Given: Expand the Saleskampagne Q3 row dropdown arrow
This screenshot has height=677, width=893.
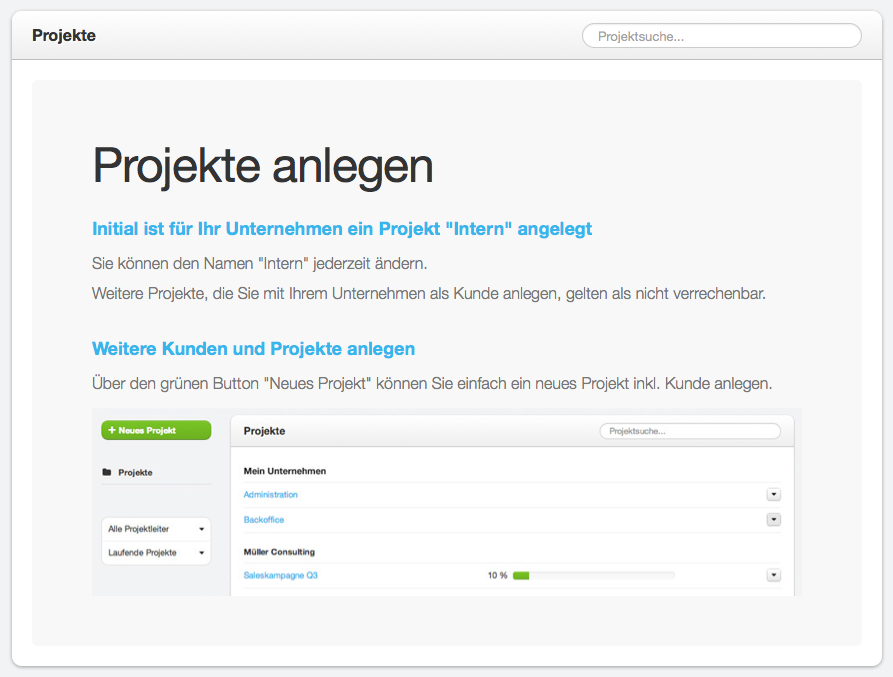Looking at the screenshot, I should pos(773,575).
